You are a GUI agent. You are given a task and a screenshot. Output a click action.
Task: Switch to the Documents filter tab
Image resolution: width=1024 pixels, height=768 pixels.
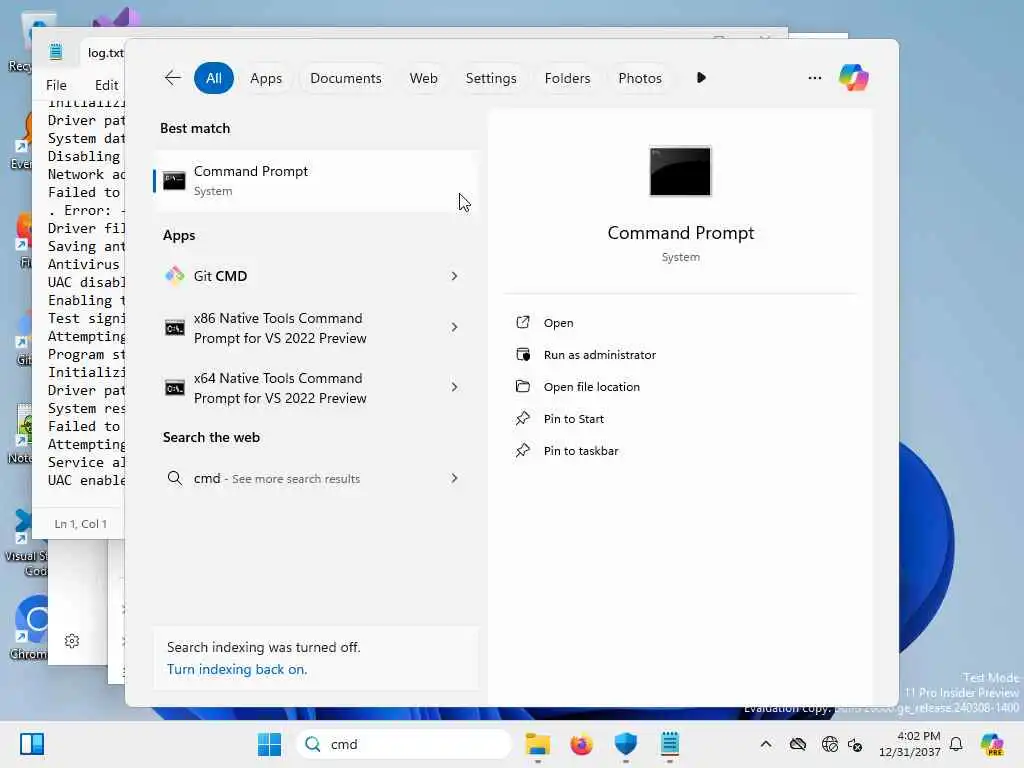click(x=345, y=78)
